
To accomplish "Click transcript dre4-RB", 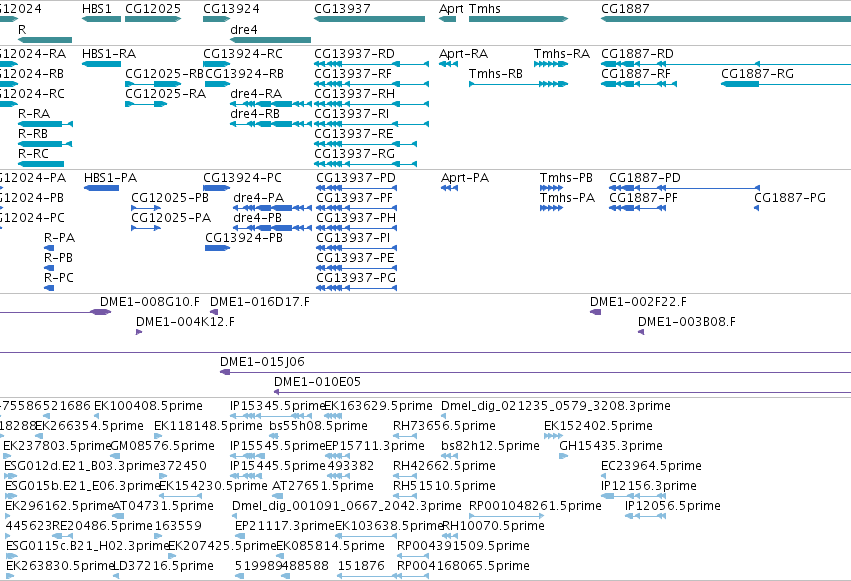I will [271, 124].
